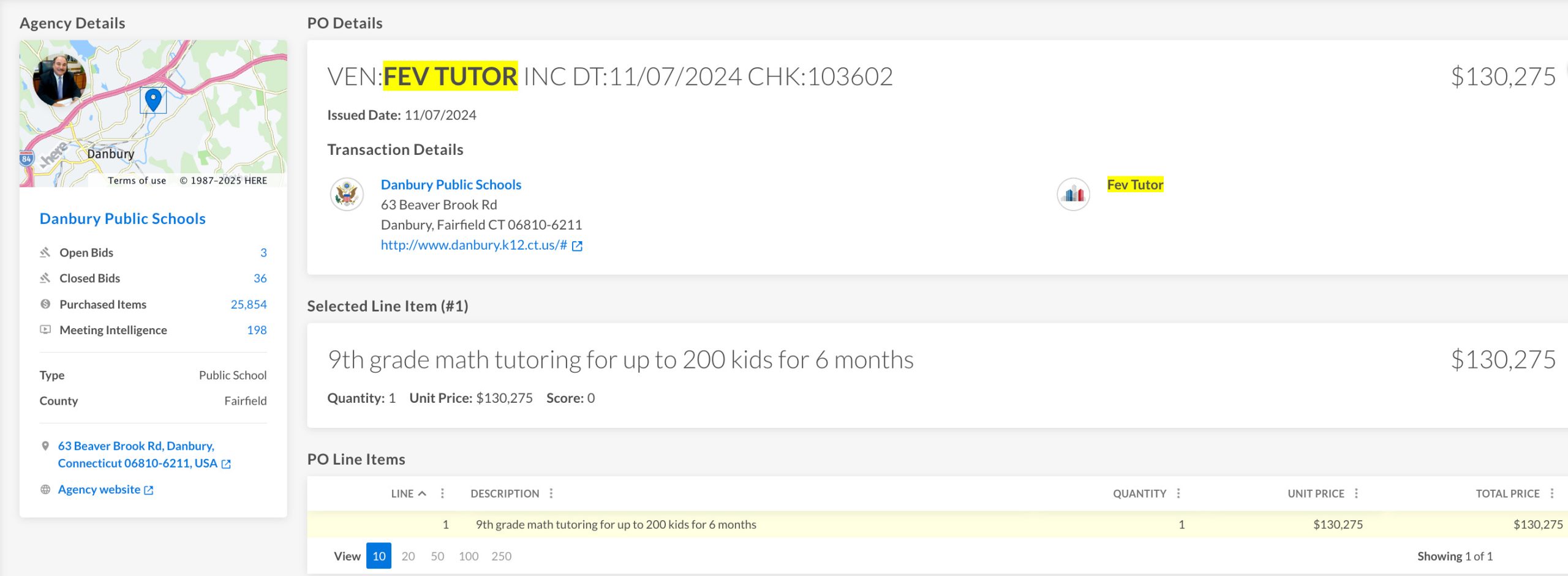Image resolution: width=1568 pixels, height=576 pixels.
Task: Open the LINE column options menu
Action: (442, 493)
